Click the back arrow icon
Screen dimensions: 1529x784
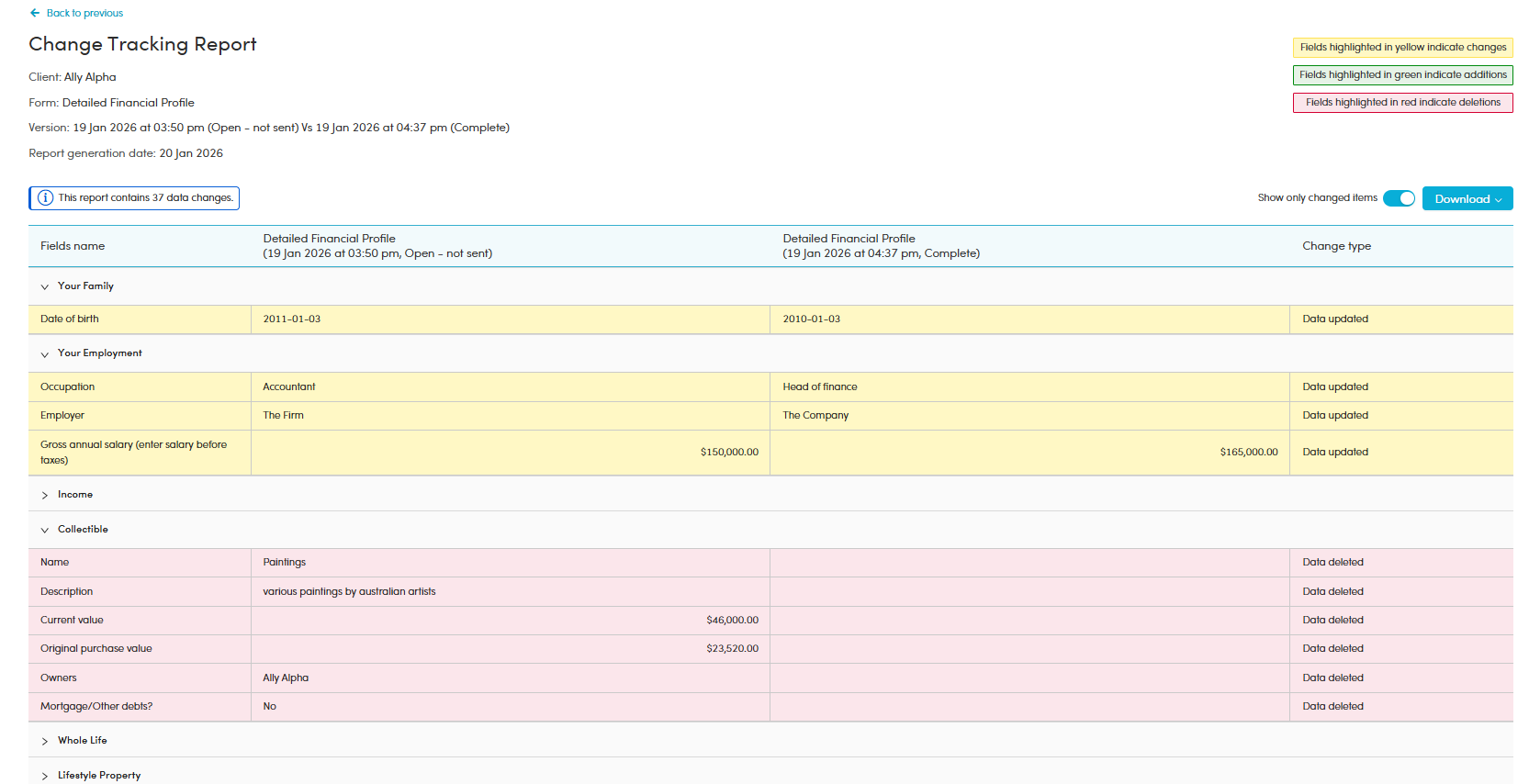point(35,13)
